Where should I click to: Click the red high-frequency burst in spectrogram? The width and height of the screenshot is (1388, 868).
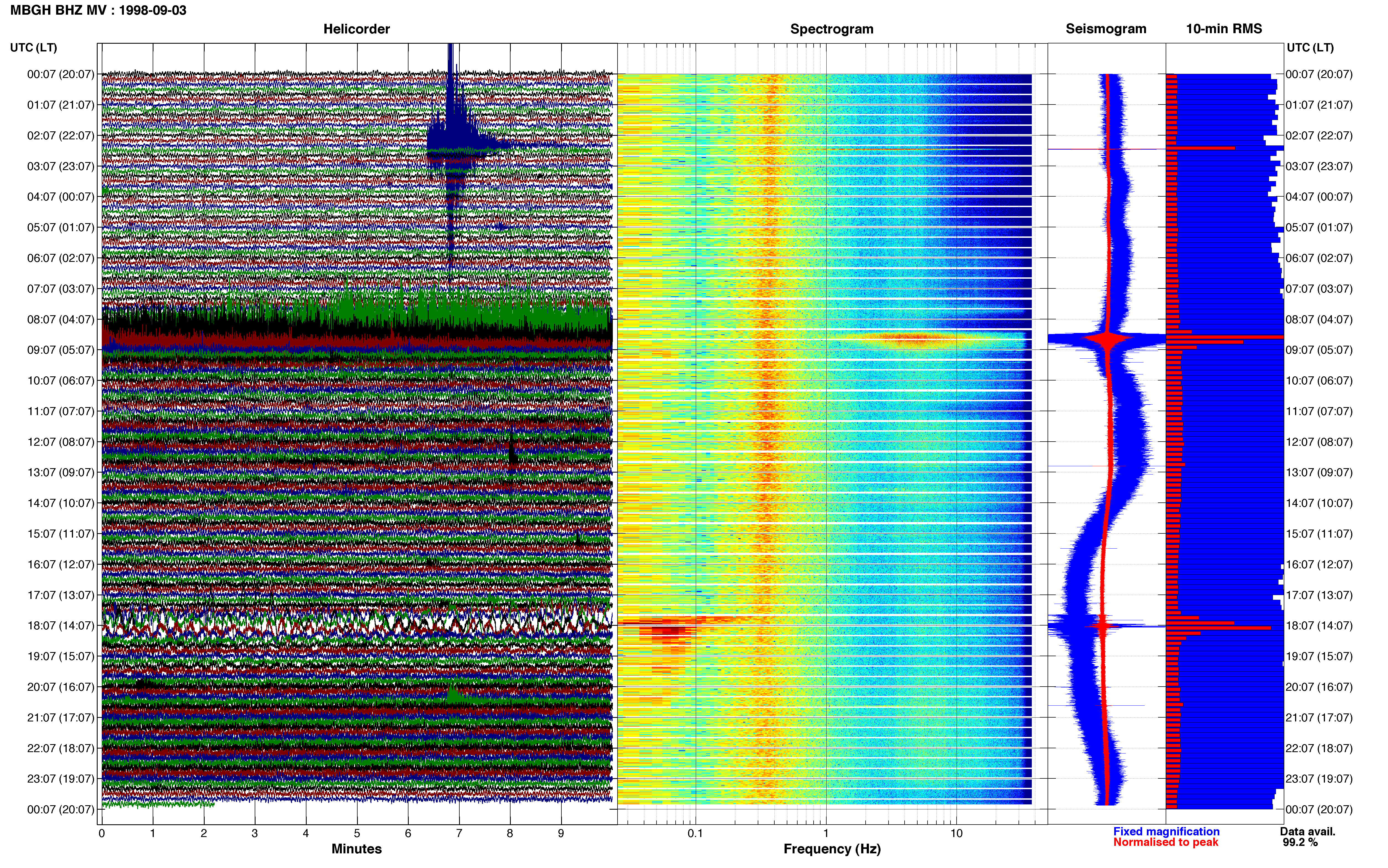point(913,339)
